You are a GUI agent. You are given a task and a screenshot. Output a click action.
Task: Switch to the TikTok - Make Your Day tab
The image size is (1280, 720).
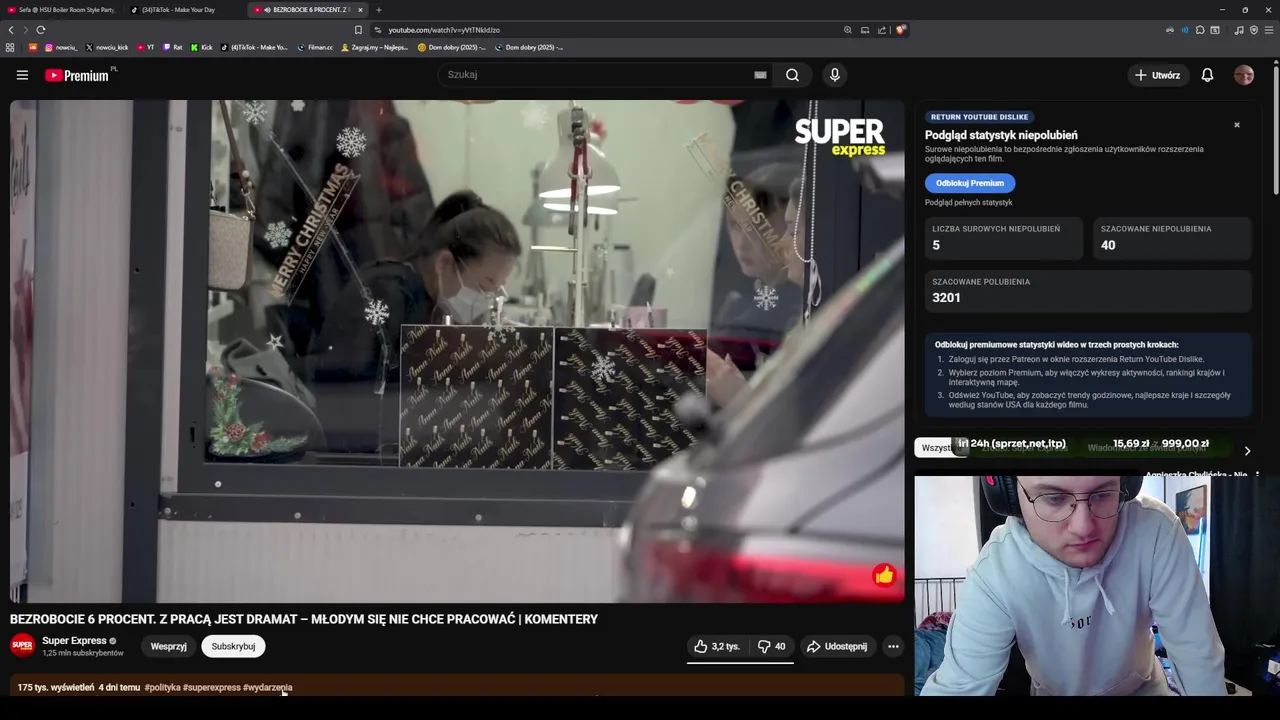(182, 9)
